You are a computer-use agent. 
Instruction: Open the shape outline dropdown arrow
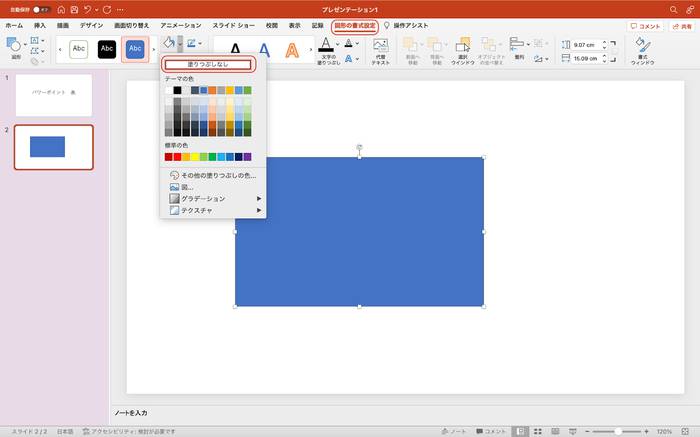coord(200,44)
